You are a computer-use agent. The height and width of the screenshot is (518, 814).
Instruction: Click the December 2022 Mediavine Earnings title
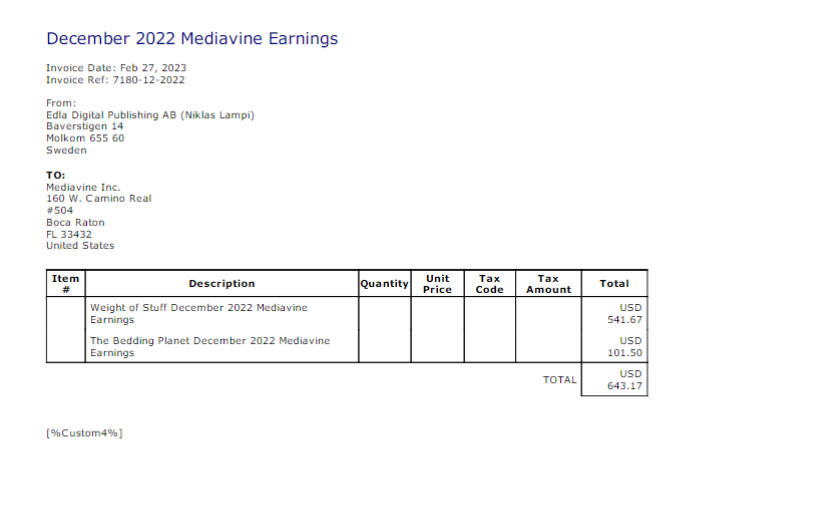tap(192, 39)
